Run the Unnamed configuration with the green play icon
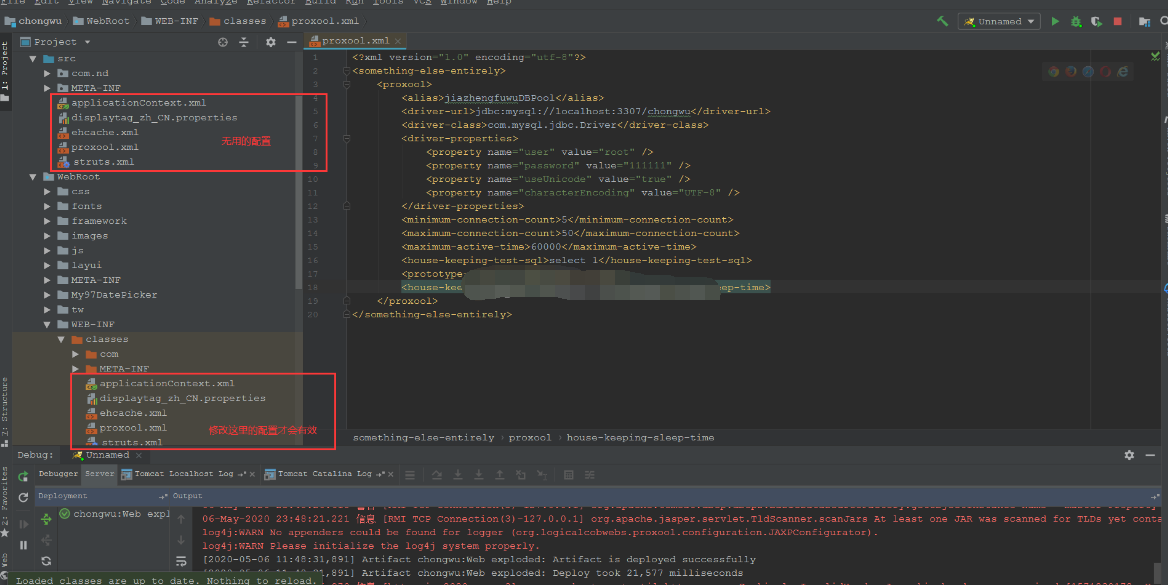Screen dimensions: 1168x585 pyautogui.click(x=1055, y=22)
